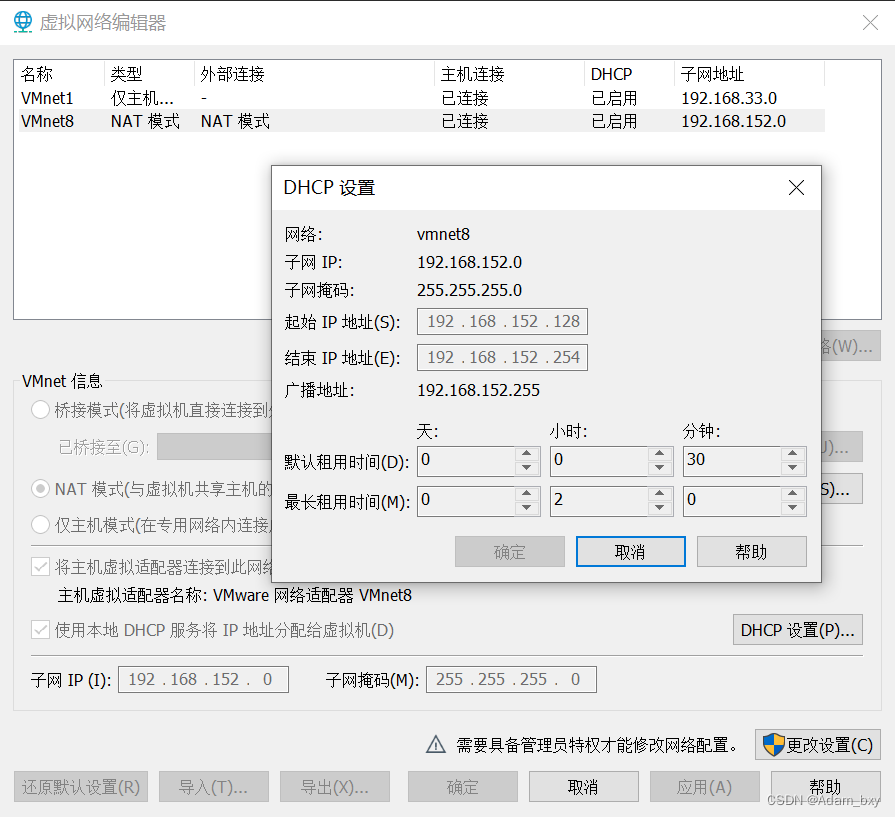Click the shield icon on 更改设置 button
This screenshot has height=817, width=895.
[x=773, y=744]
